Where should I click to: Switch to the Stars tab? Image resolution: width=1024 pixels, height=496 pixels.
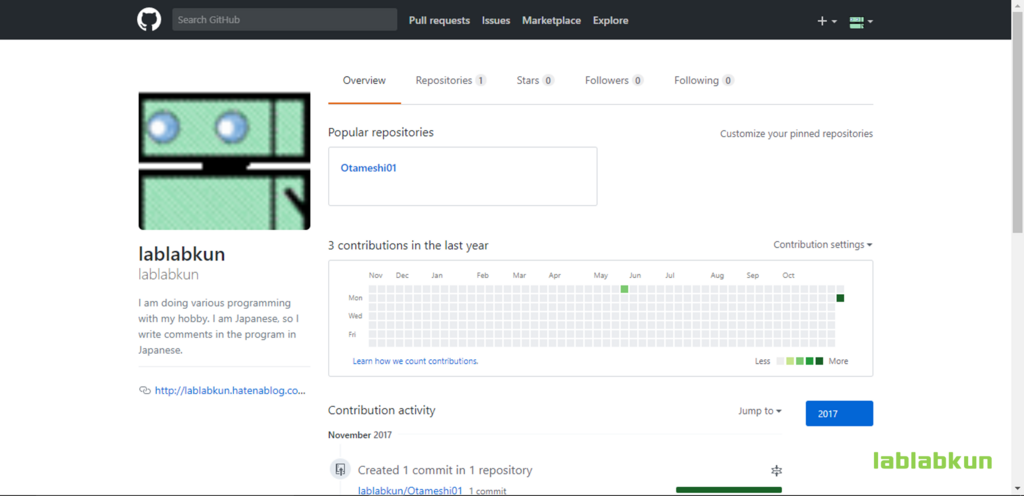[535, 81]
